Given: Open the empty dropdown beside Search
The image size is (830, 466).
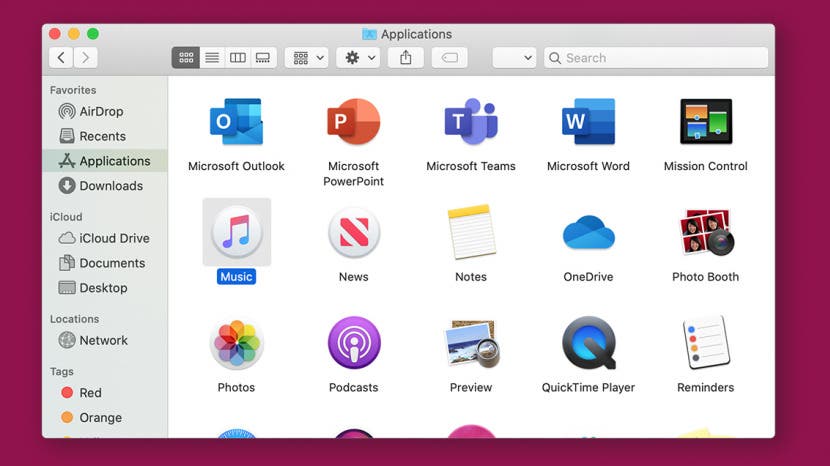Looking at the screenshot, I should pos(514,58).
